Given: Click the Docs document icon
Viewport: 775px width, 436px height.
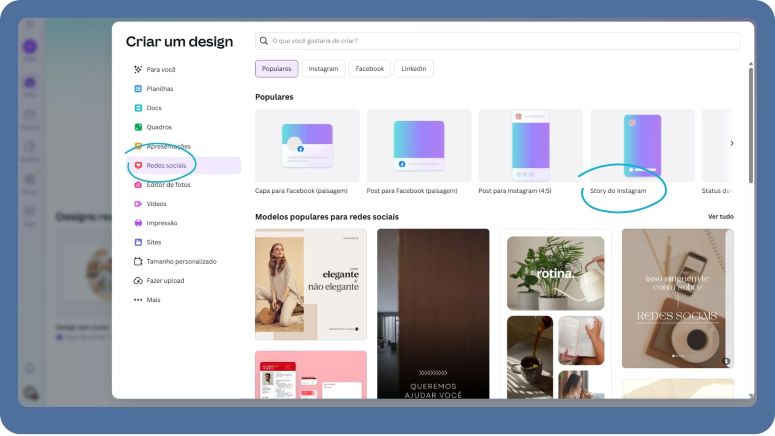Looking at the screenshot, I should (x=138, y=108).
